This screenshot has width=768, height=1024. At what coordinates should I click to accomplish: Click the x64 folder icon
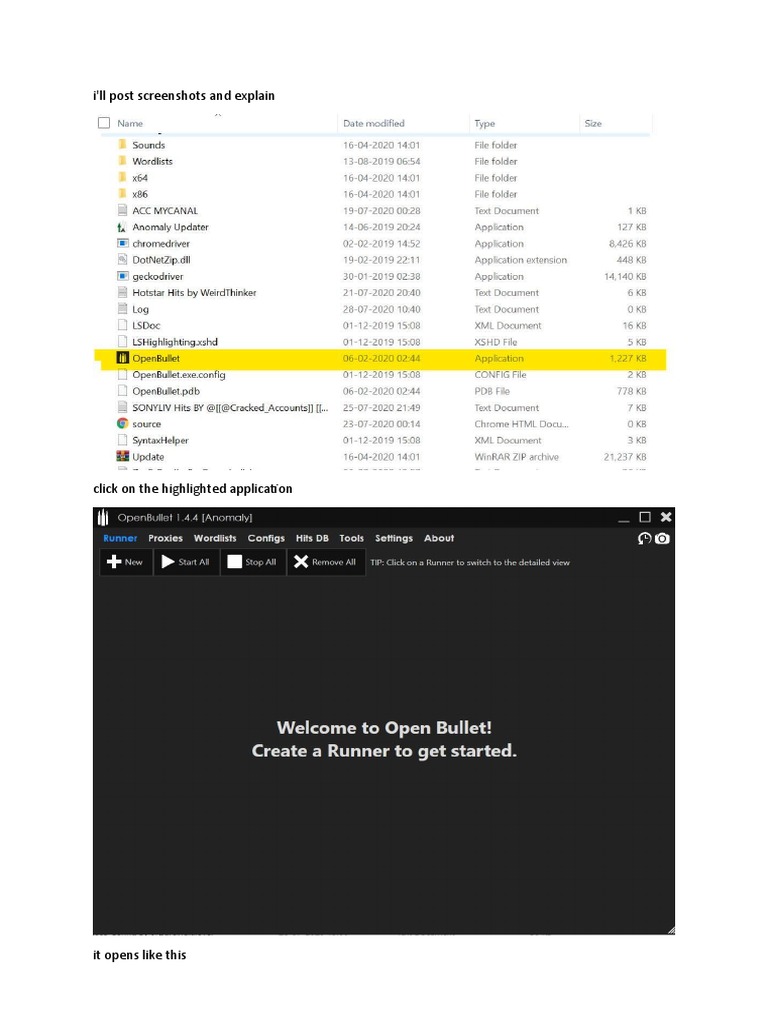coord(122,177)
